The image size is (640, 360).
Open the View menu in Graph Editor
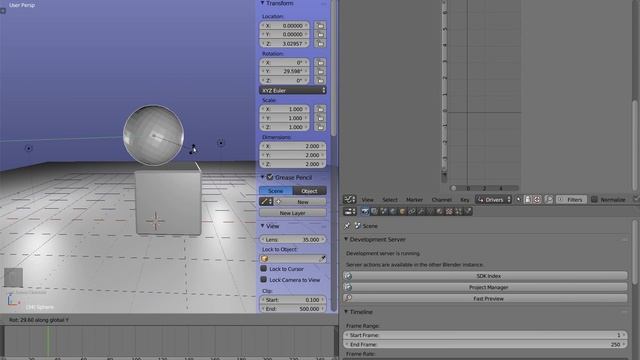367,200
